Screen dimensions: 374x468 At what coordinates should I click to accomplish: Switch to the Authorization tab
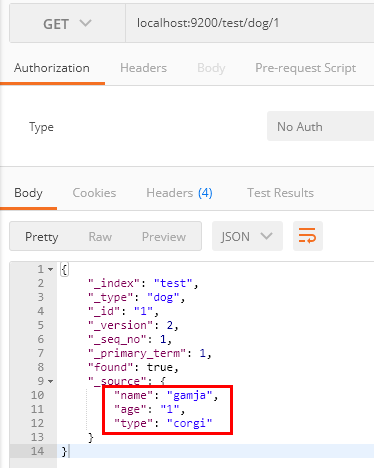click(x=52, y=68)
